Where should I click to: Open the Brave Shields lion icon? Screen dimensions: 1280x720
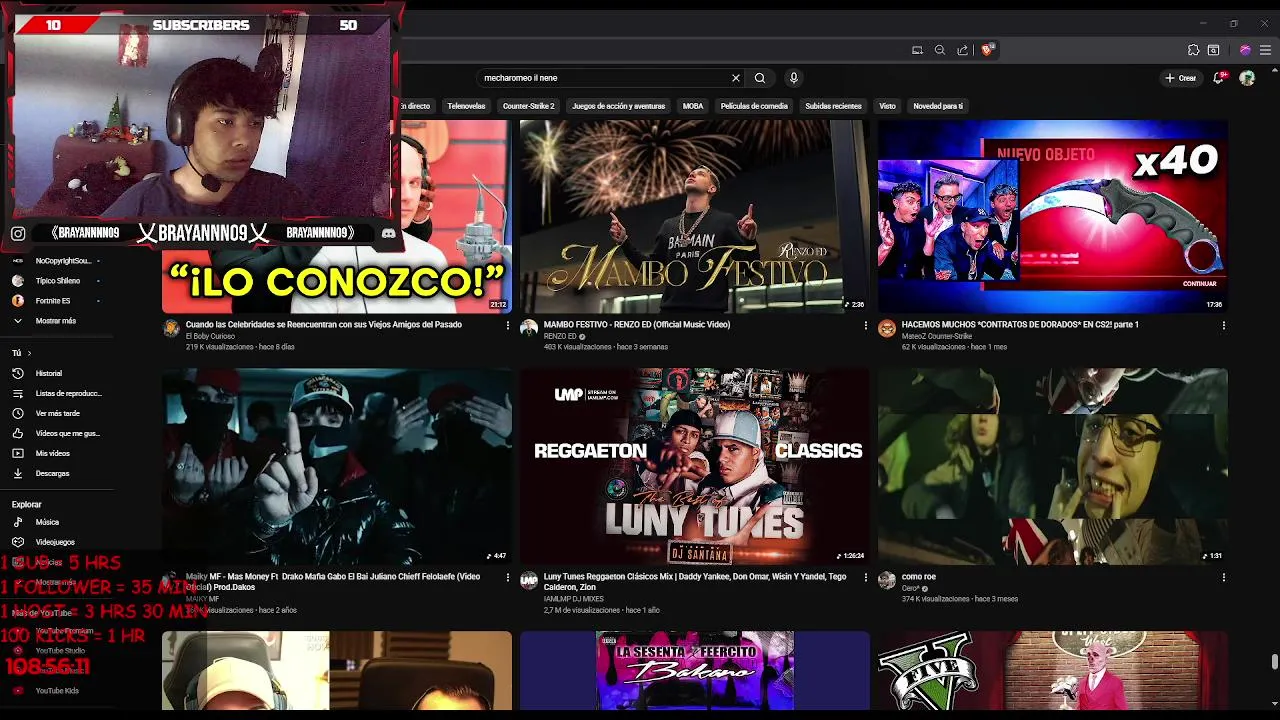987,50
